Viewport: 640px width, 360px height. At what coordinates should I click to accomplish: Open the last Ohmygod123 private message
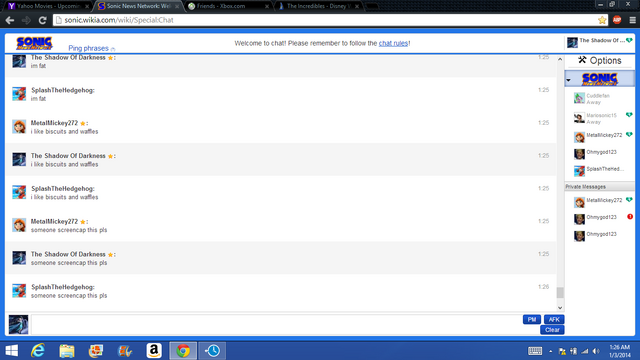(x=600, y=236)
